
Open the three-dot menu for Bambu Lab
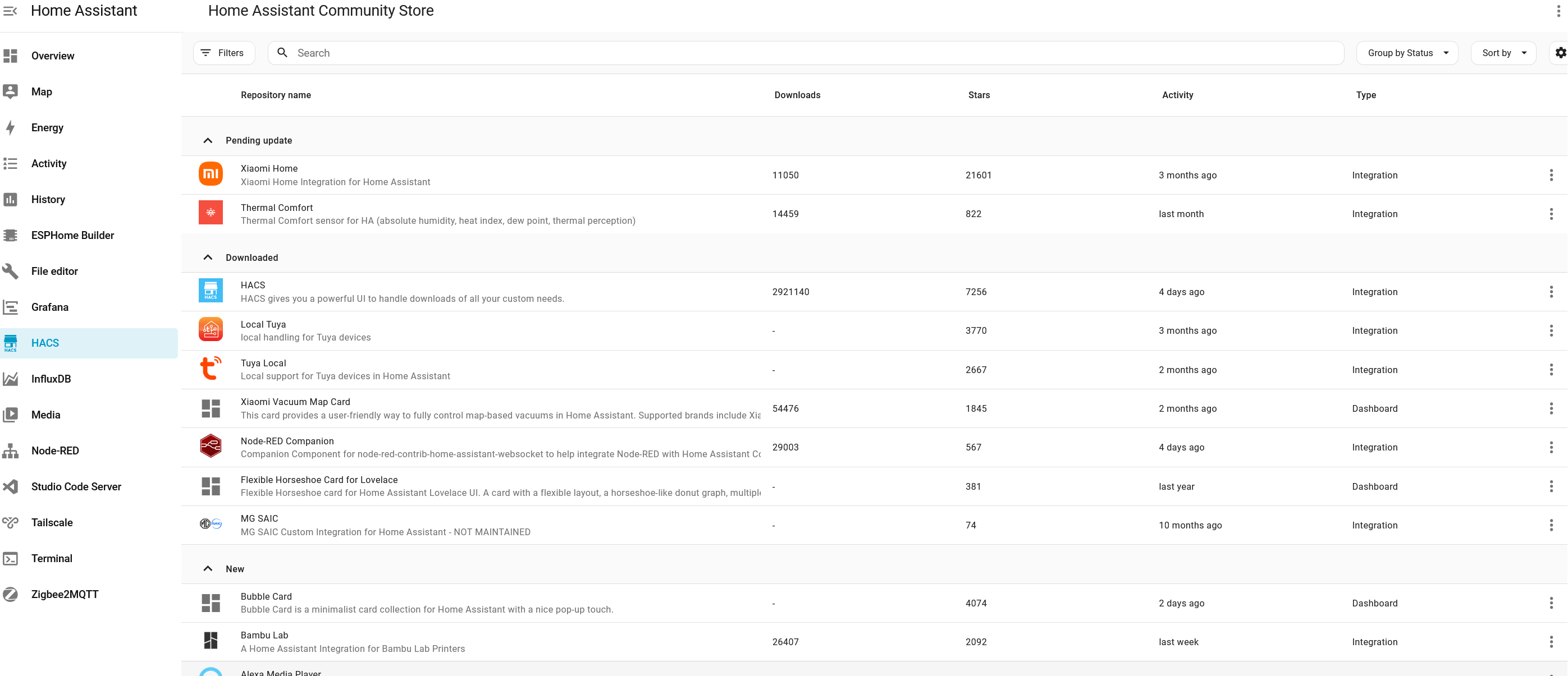click(1551, 642)
